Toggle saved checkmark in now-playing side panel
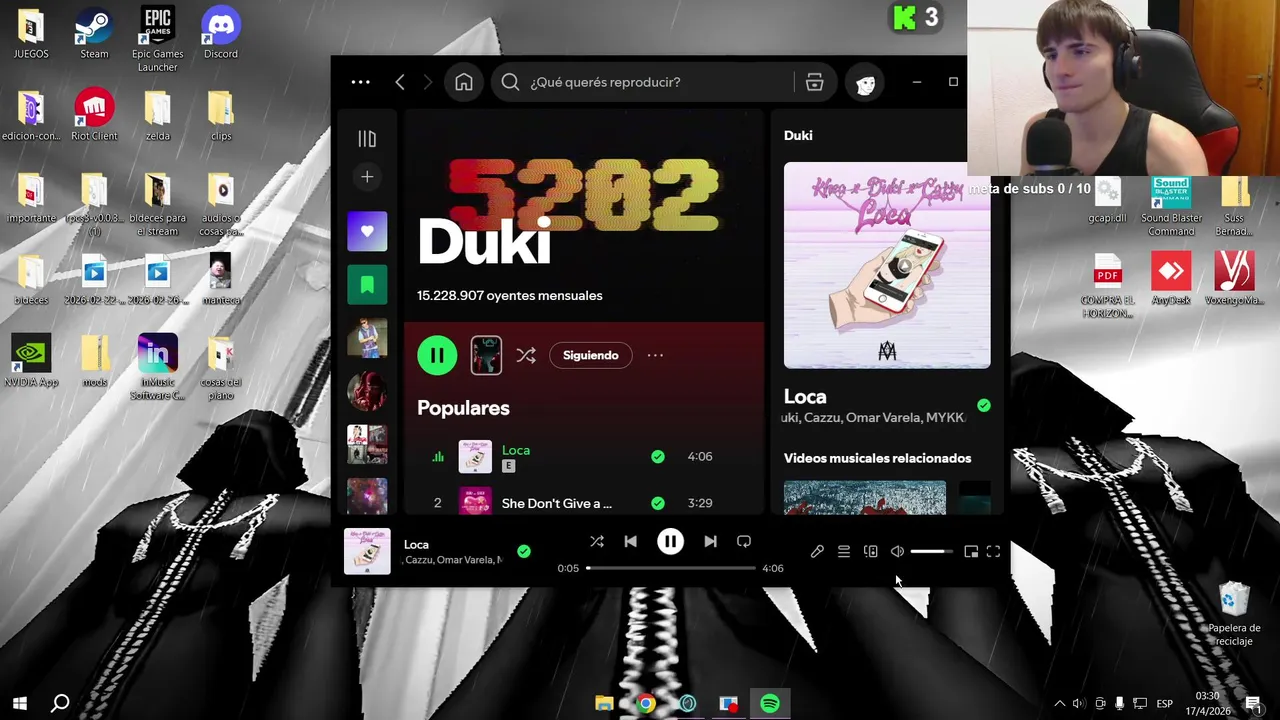This screenshot has width=1280, height=720. (x=984, y=405)
